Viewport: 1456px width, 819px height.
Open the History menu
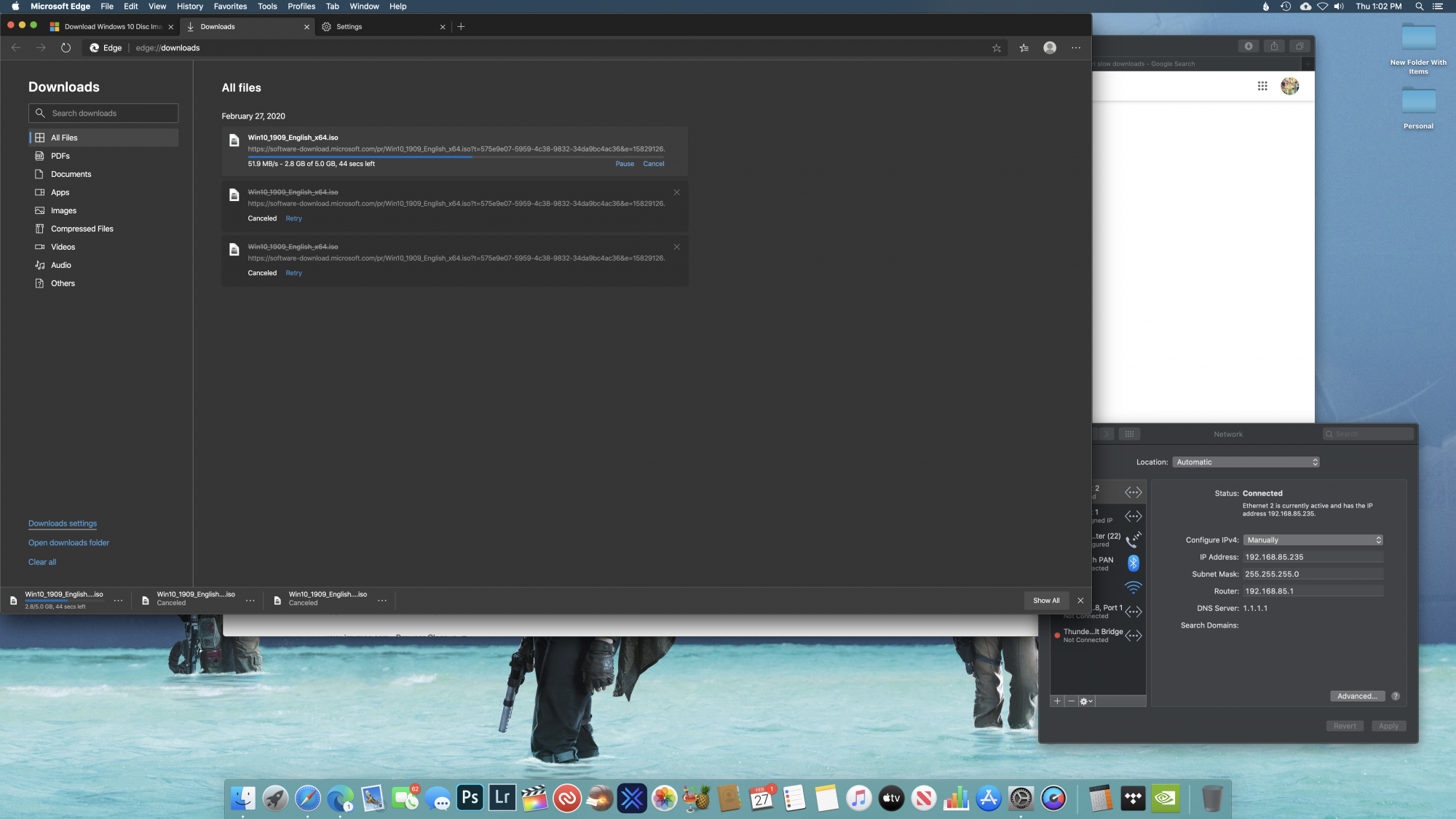[190, 7]
